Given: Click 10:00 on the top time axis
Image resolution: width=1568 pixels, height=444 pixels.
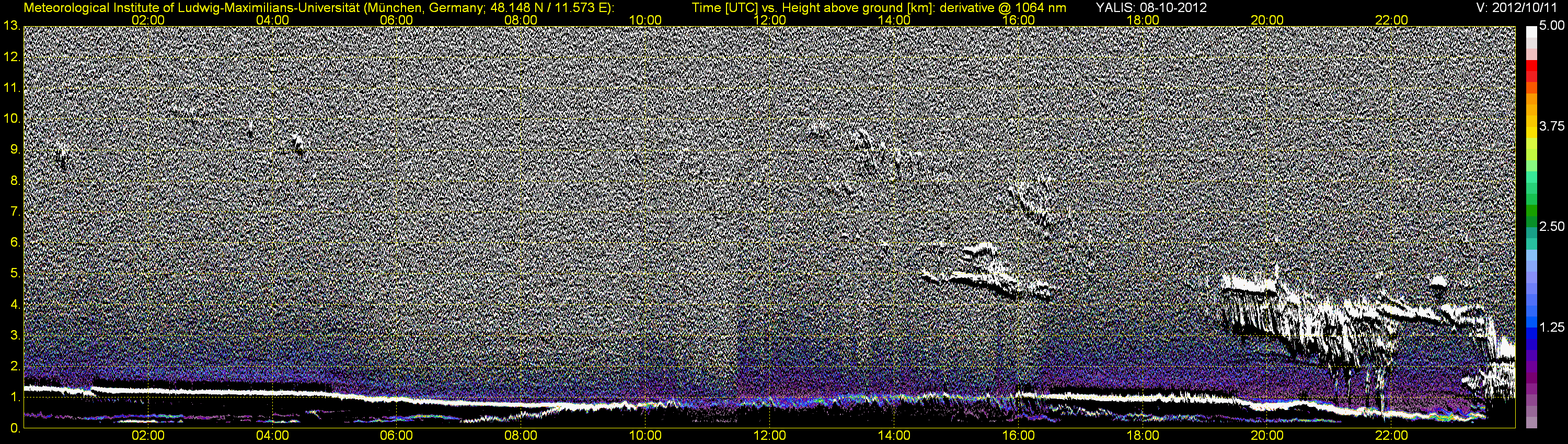Looking at the screenshot, I should tap(645, 20).
